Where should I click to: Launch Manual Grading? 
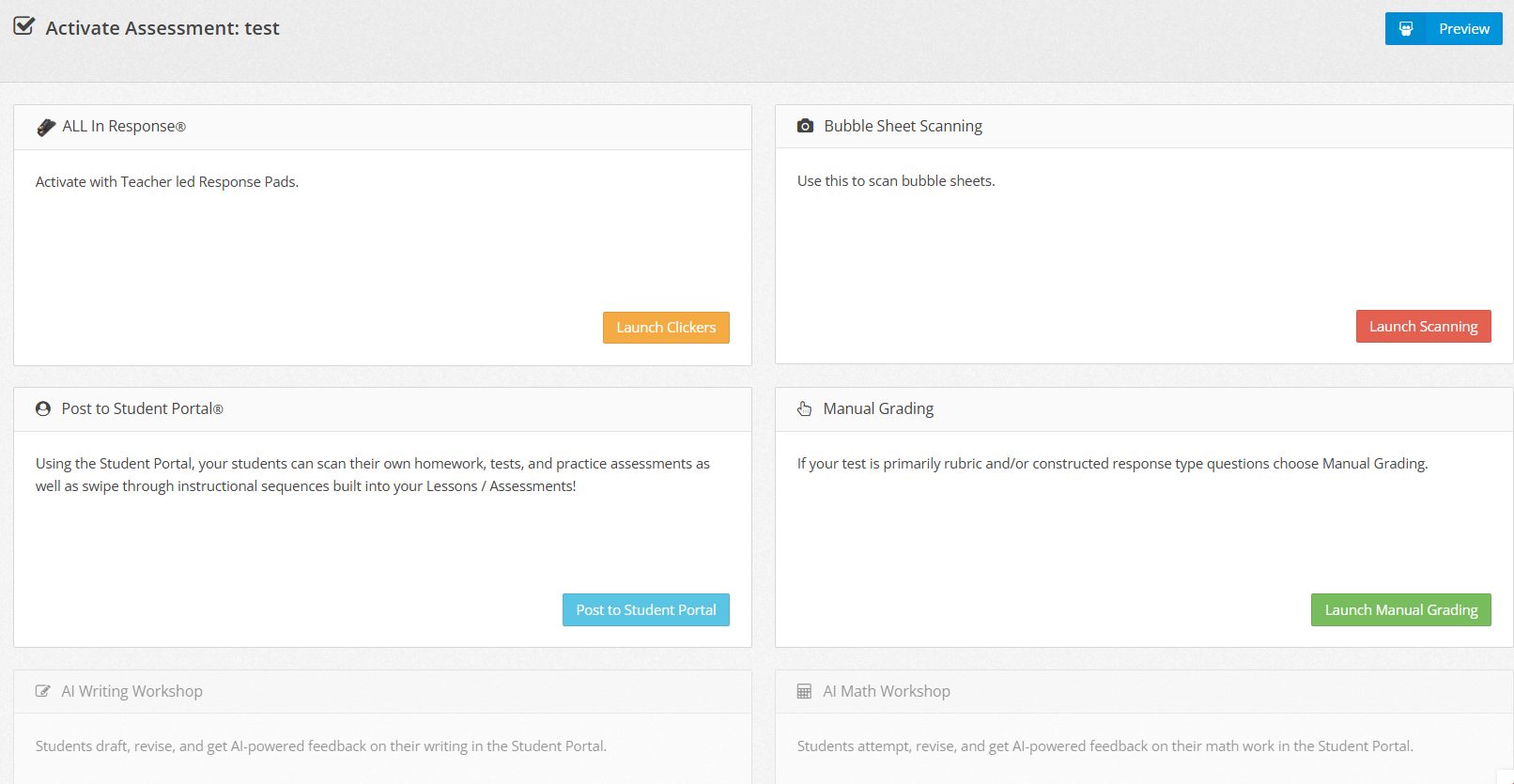pos(1400,610)
